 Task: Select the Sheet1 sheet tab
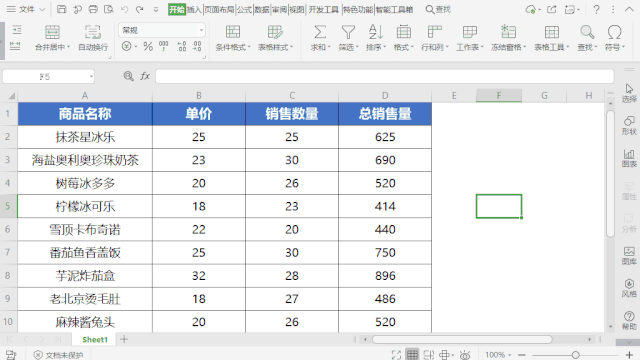(x=95, y=340)
